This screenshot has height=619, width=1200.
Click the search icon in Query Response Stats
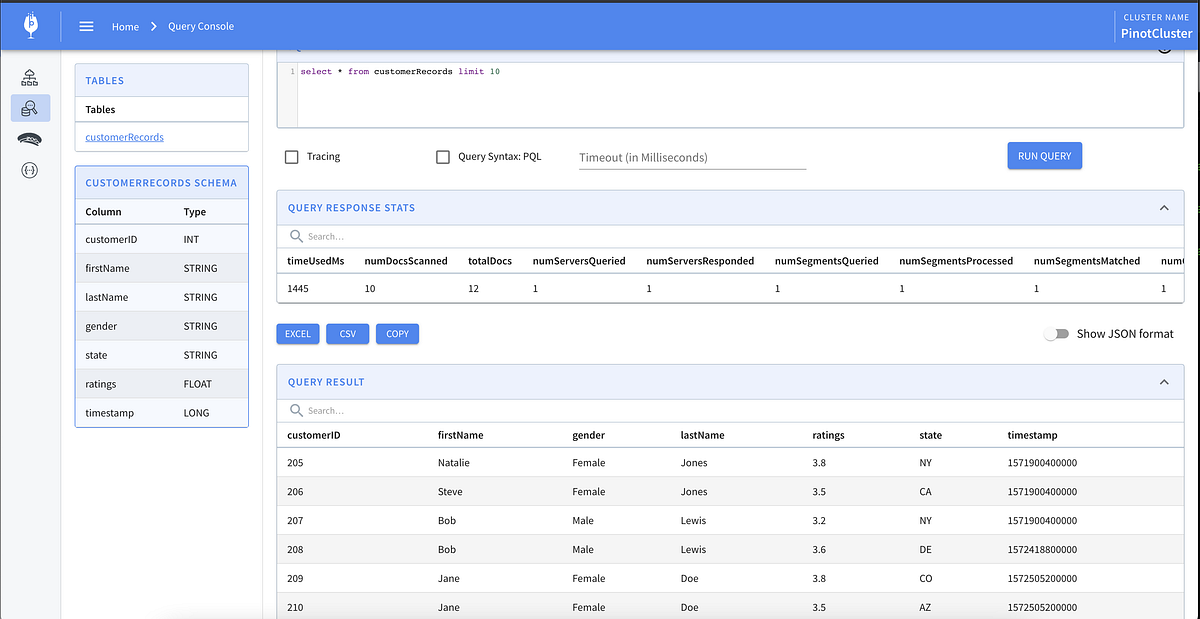coord(296,237)
